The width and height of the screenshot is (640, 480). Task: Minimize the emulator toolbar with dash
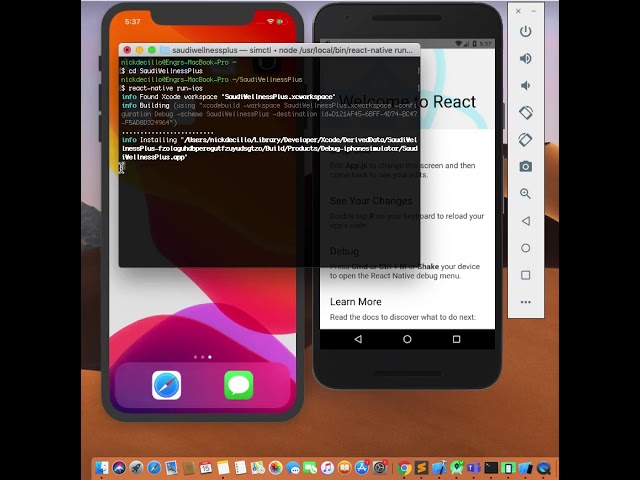pyautogui.click(x=533, y=11)
